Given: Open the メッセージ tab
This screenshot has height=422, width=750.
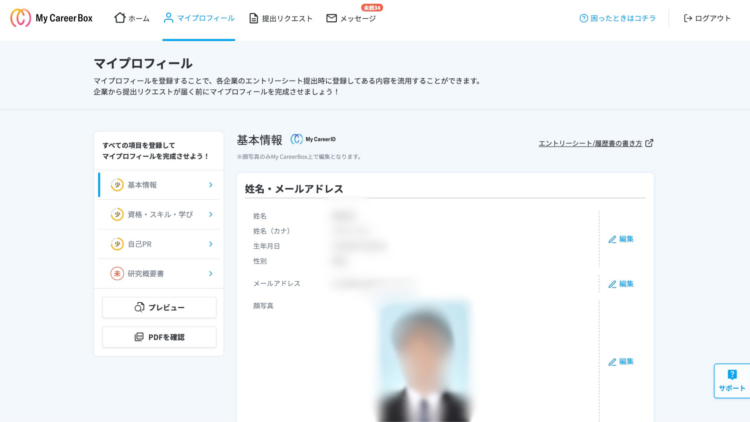Looking at the screenshot, I should tap(351, 18).
